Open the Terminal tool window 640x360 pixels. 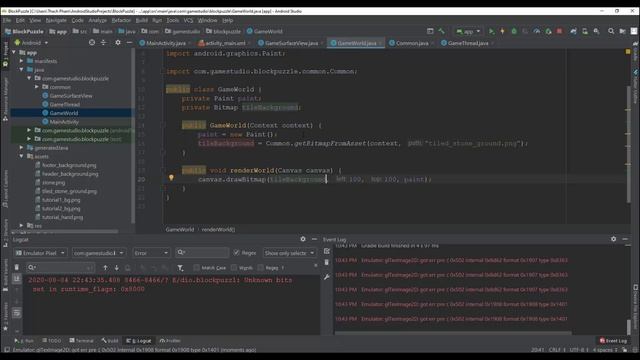click(81, 340)
